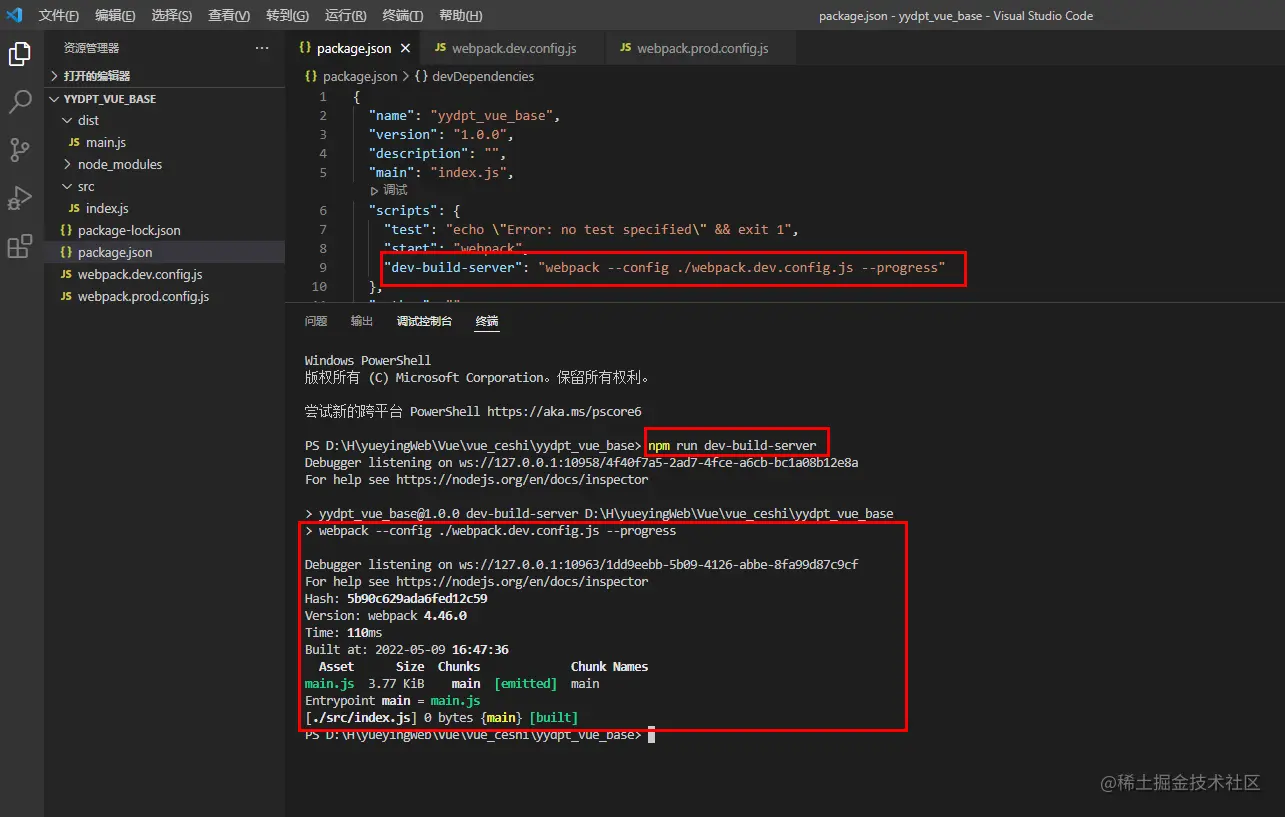Open webpack.dev.config.js from the explorer tree
The image size is (1285, 817).
165,275
